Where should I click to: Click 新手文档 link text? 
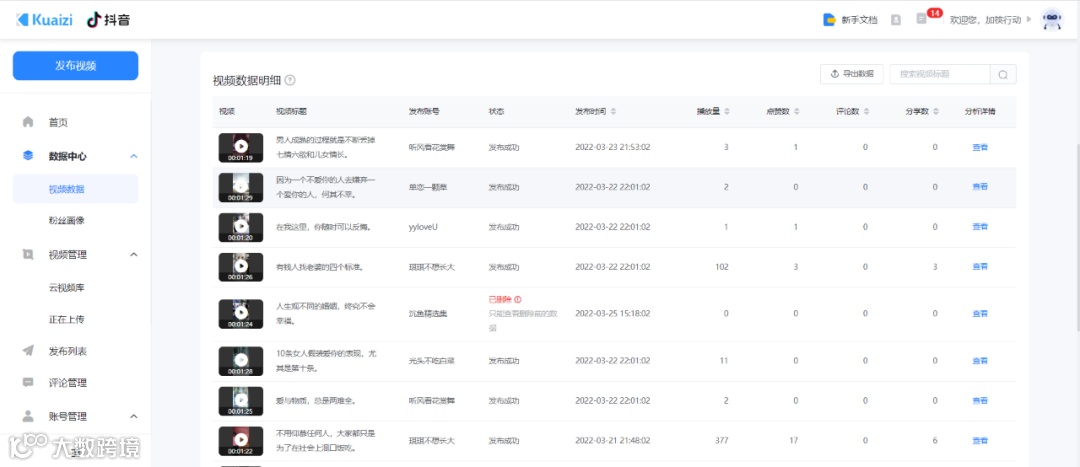[x=860, y=20]
